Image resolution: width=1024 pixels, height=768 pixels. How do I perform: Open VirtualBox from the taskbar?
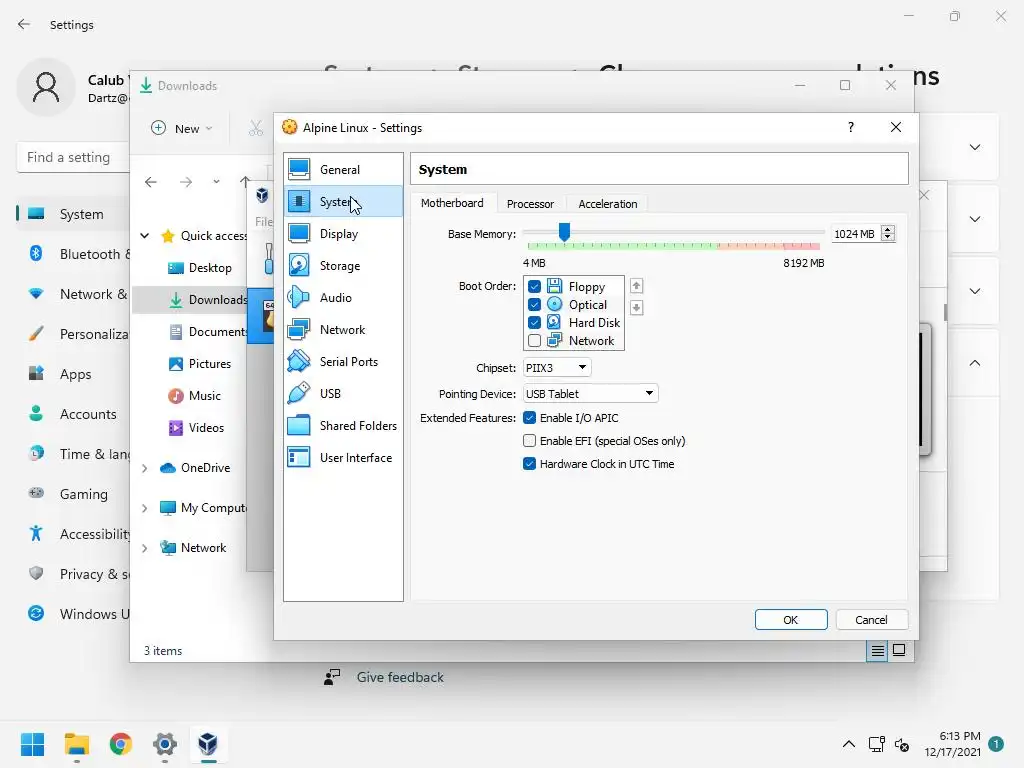tap(208, 743)
